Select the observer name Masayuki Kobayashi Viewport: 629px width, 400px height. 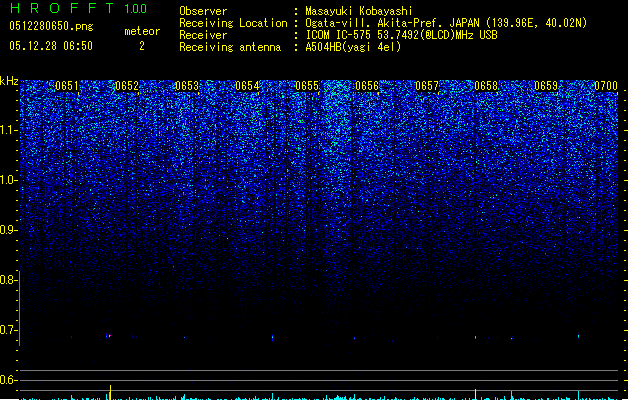[359, 11]
